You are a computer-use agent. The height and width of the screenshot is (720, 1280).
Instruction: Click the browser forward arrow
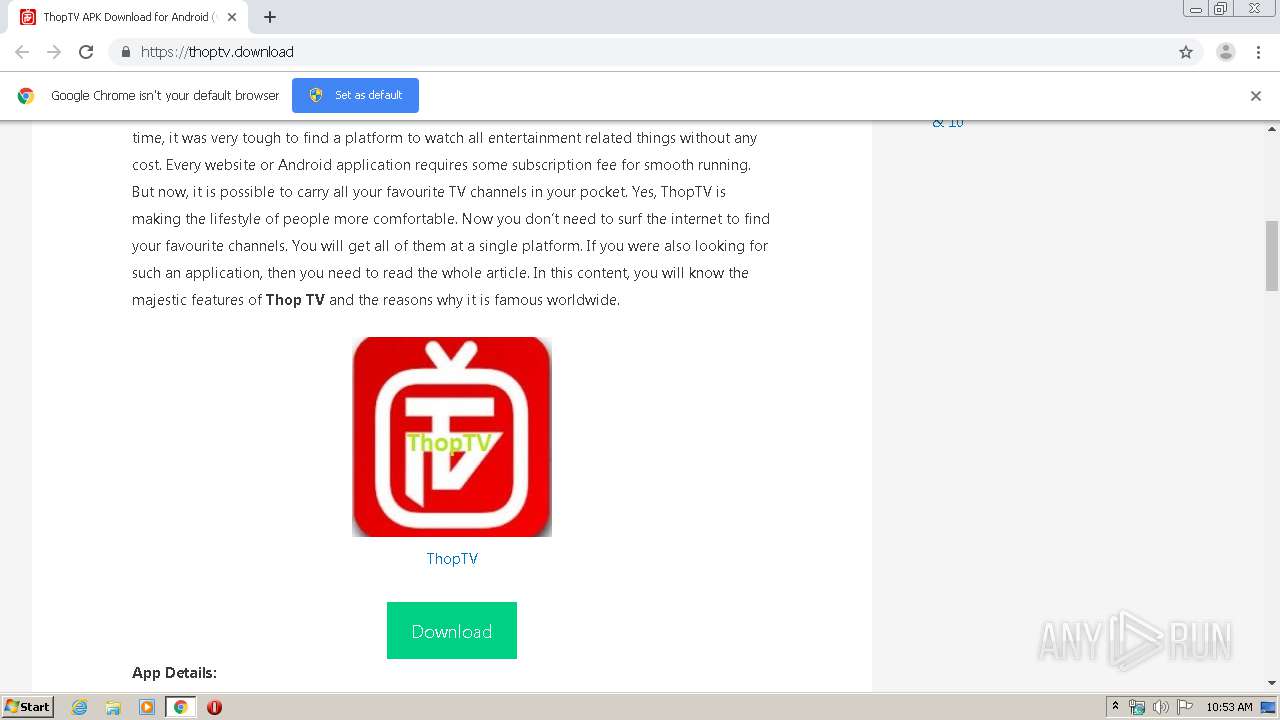point(54,52)
